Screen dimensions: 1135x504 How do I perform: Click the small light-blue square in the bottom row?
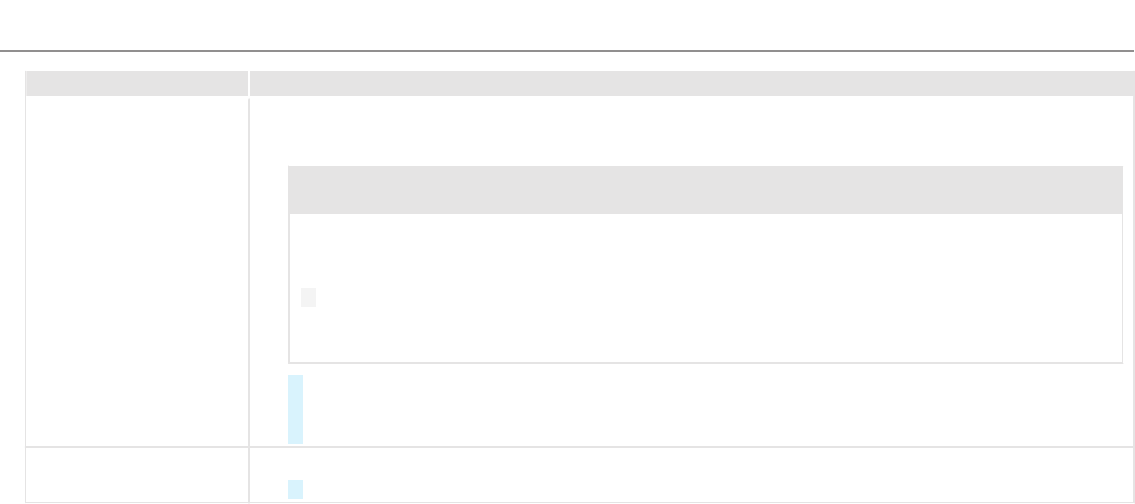click(x=295, y=489)
